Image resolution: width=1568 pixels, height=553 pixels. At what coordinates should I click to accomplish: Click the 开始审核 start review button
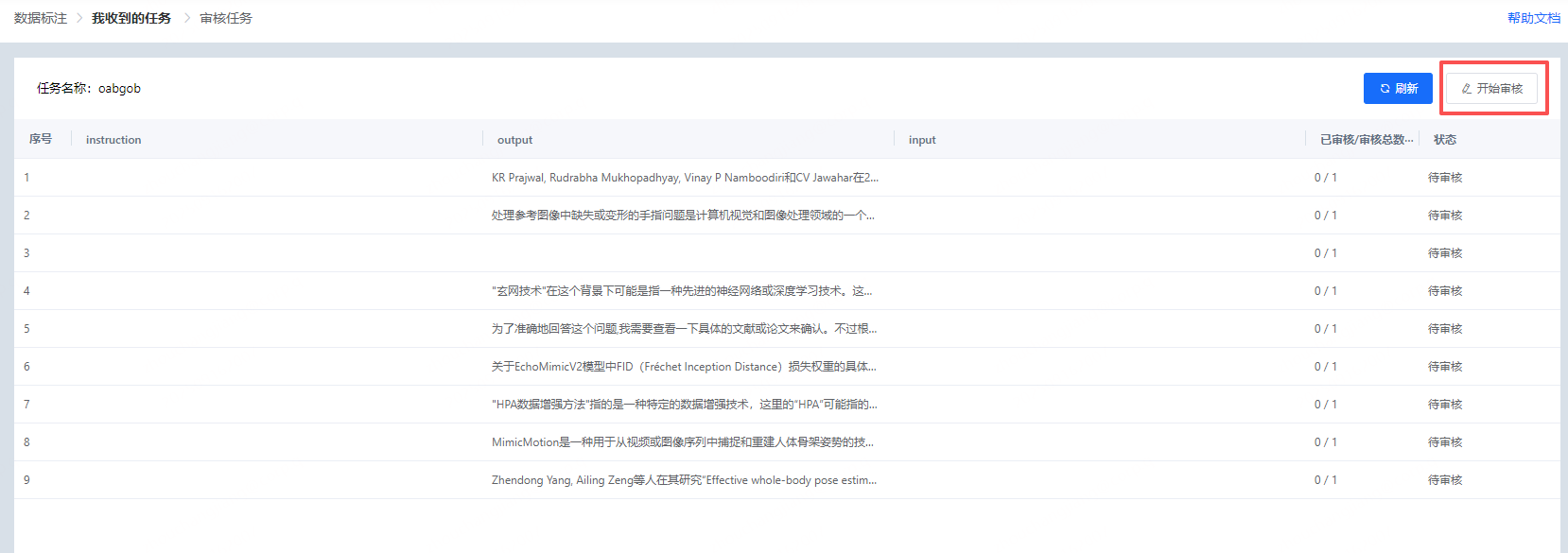(x=1491, y=88)
